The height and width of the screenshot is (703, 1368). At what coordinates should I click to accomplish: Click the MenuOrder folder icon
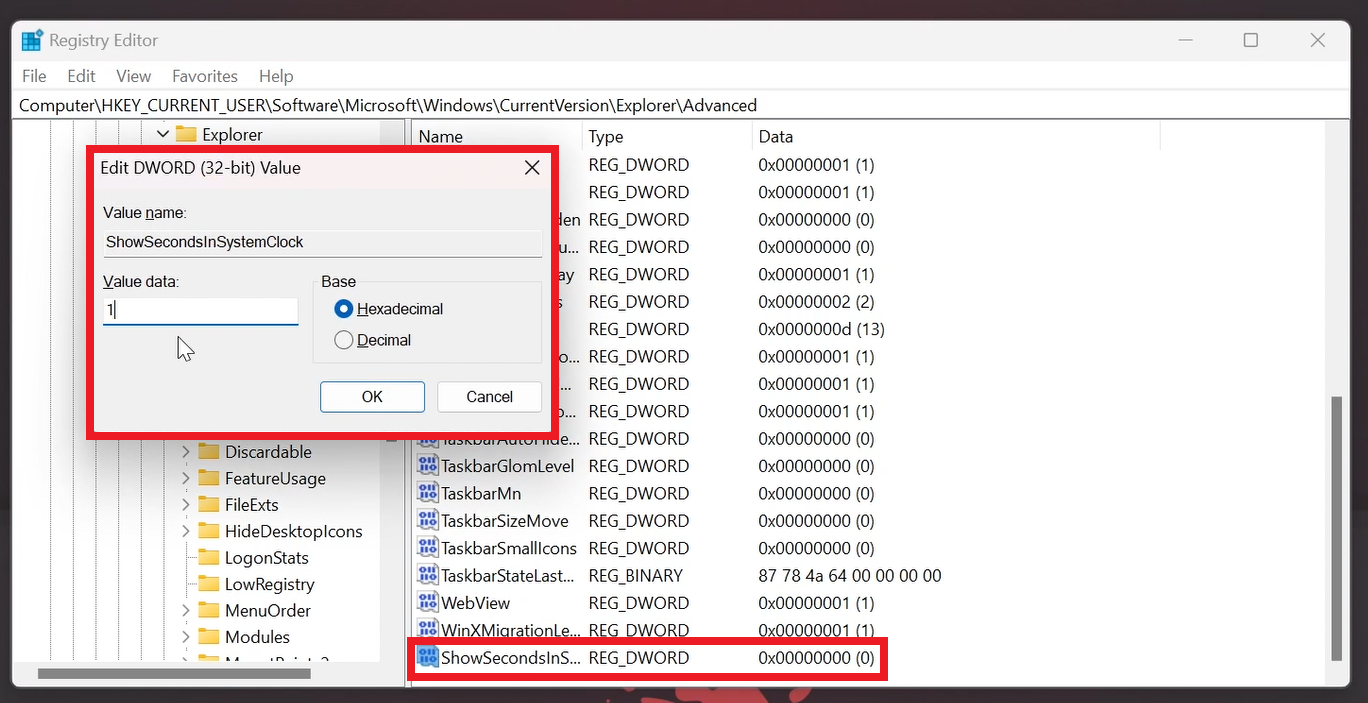(208, 610)
